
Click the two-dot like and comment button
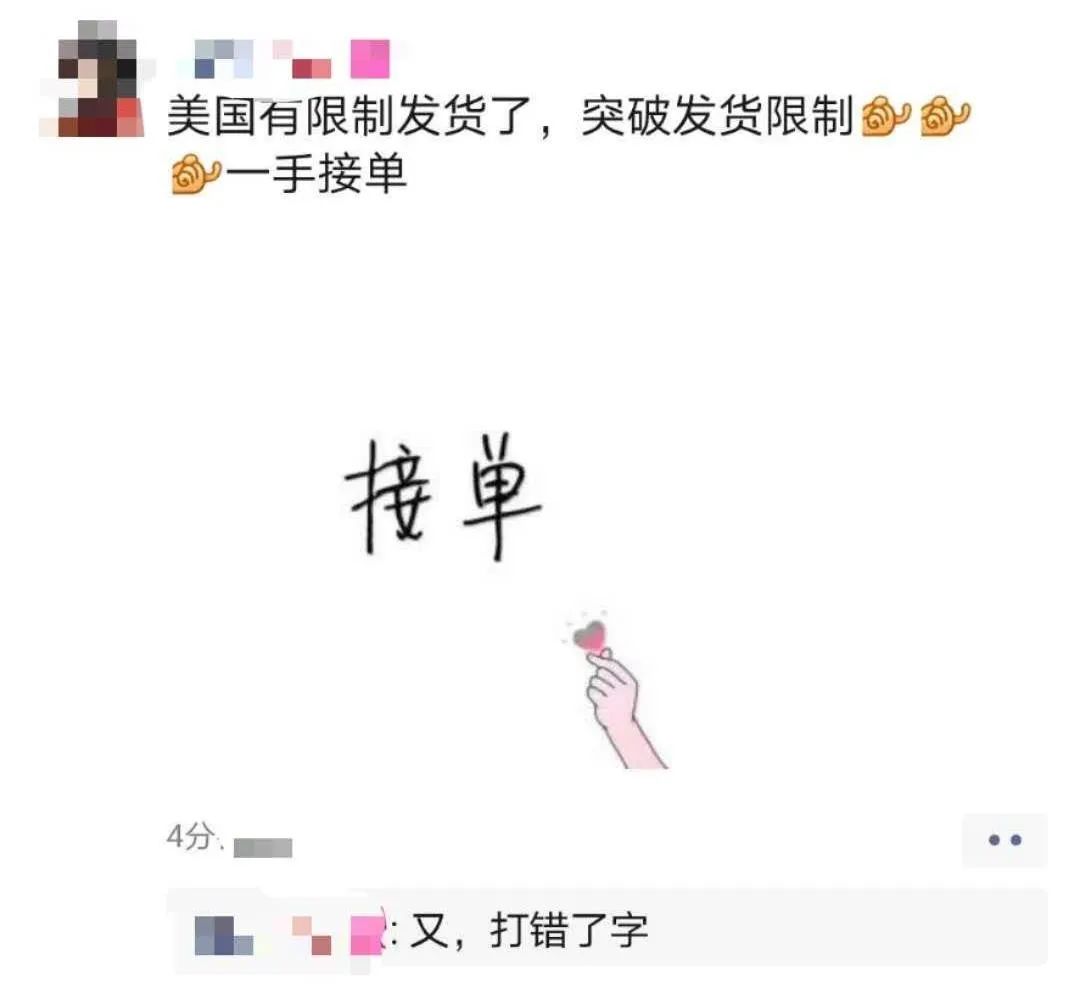pyautogui.click(x=1005, y=840)
